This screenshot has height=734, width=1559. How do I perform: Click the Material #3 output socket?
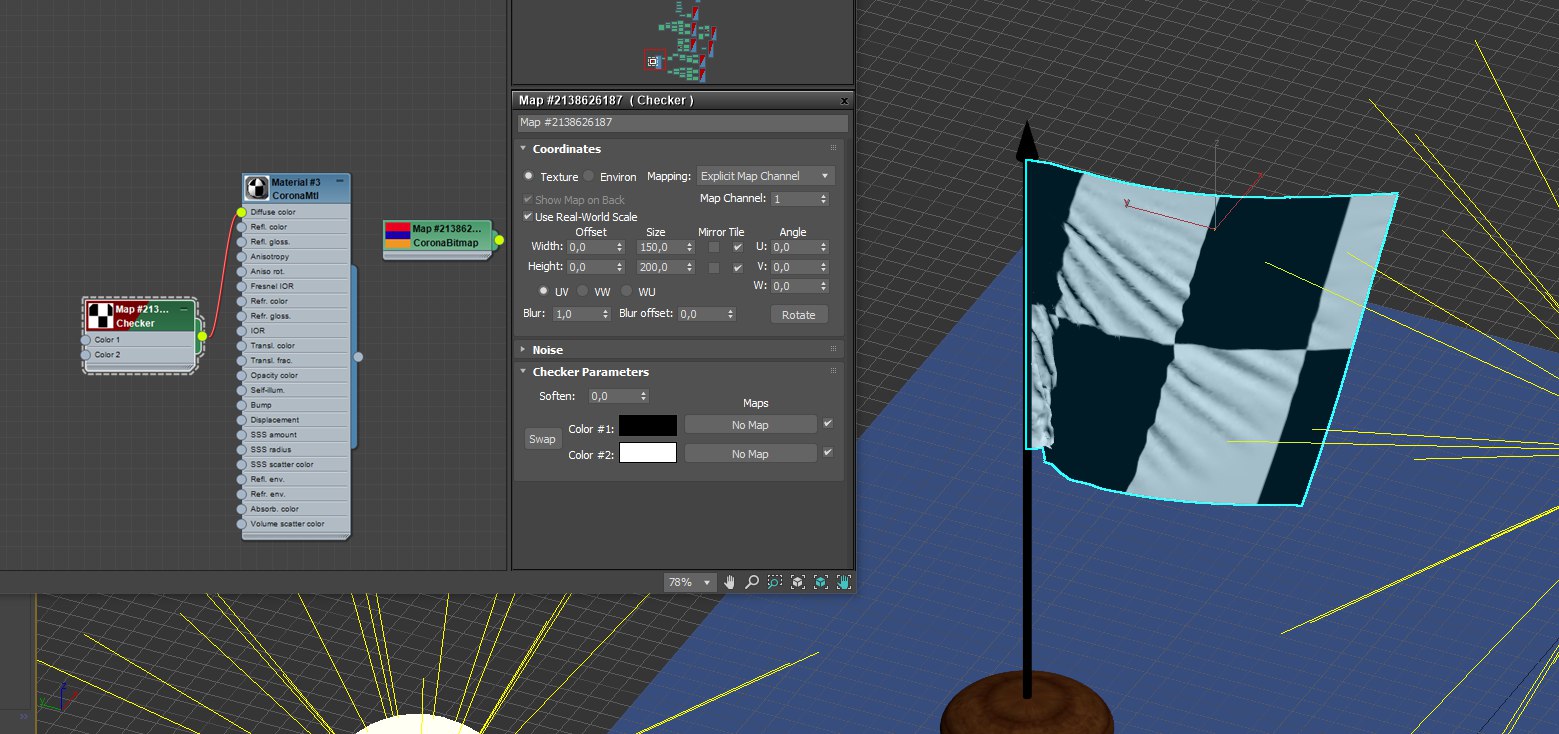coord(359,356)
